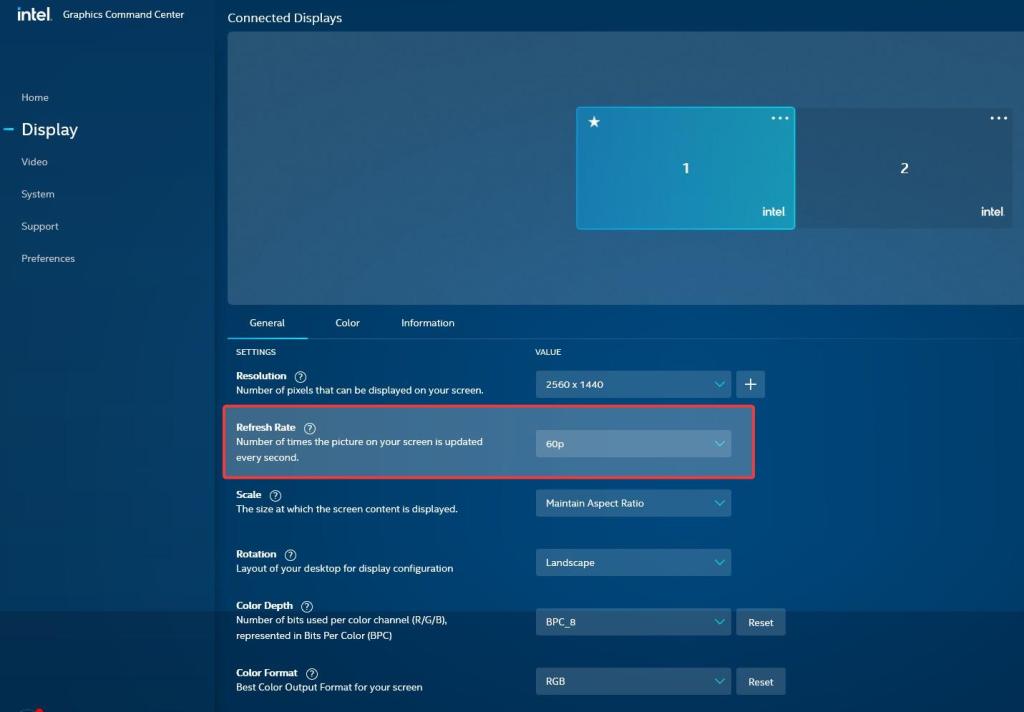This screenshot has width=1024, height=712.
Task: Click the 'Layout of your desktop' Rotation description
Action: 345,568
